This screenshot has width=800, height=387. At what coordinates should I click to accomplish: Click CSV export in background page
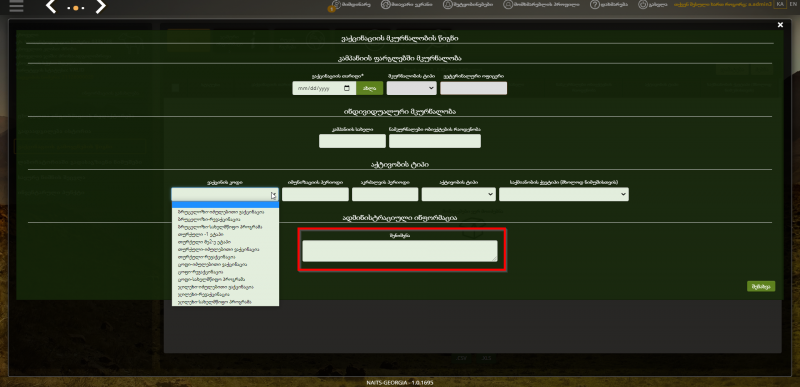(462, 358)
